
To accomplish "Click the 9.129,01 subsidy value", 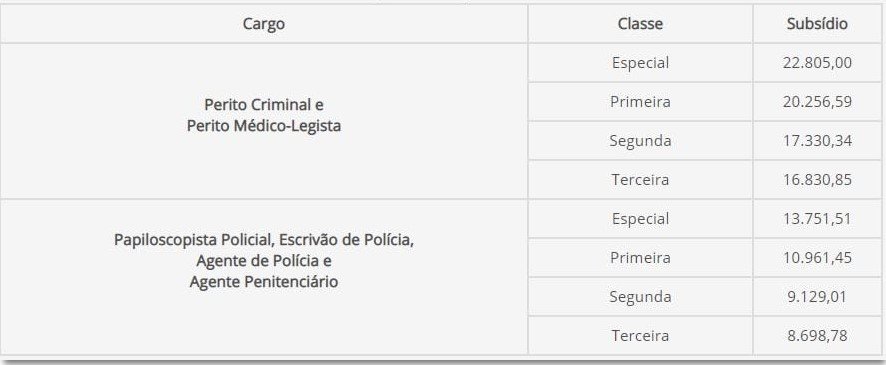I will tap(817, 297).
